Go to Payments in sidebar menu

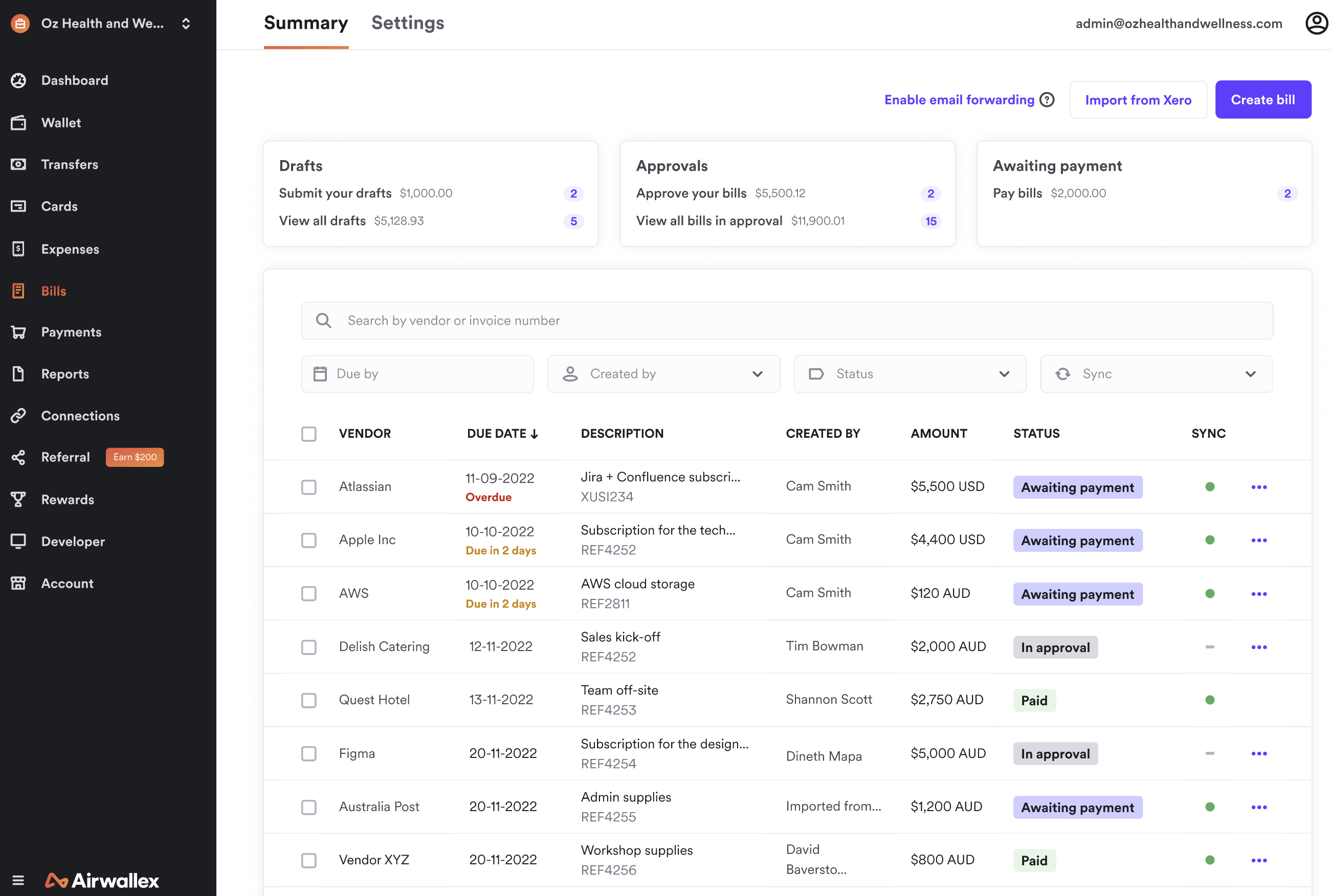[71, 332]
